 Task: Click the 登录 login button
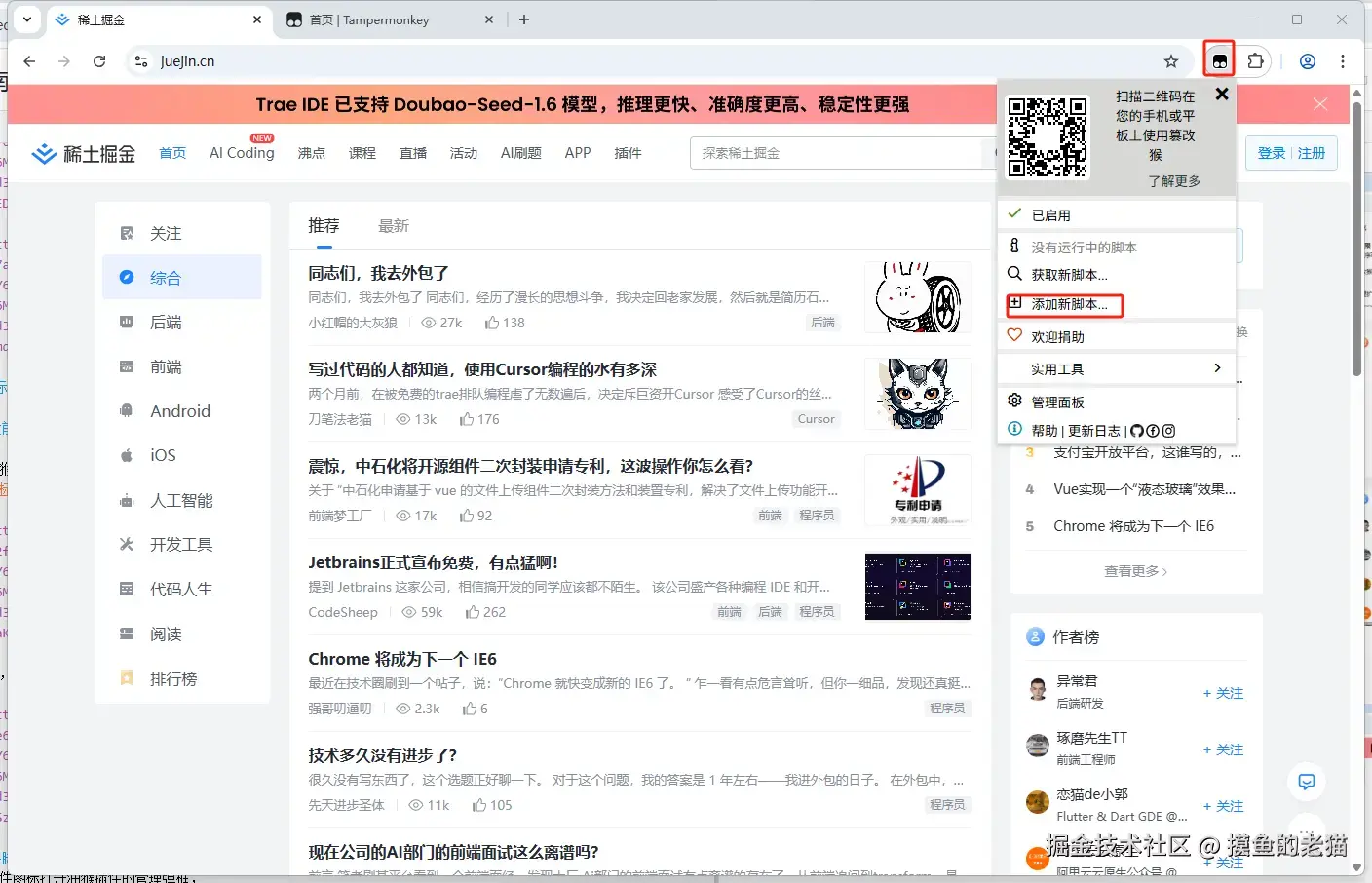pos(1272,153)
